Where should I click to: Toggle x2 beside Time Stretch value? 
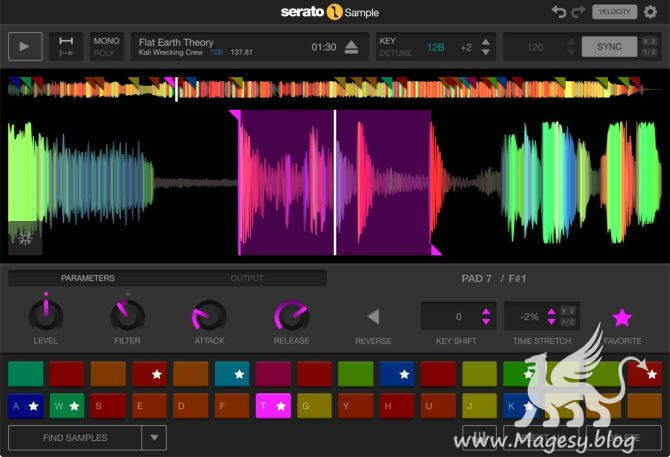coord(567,311)
